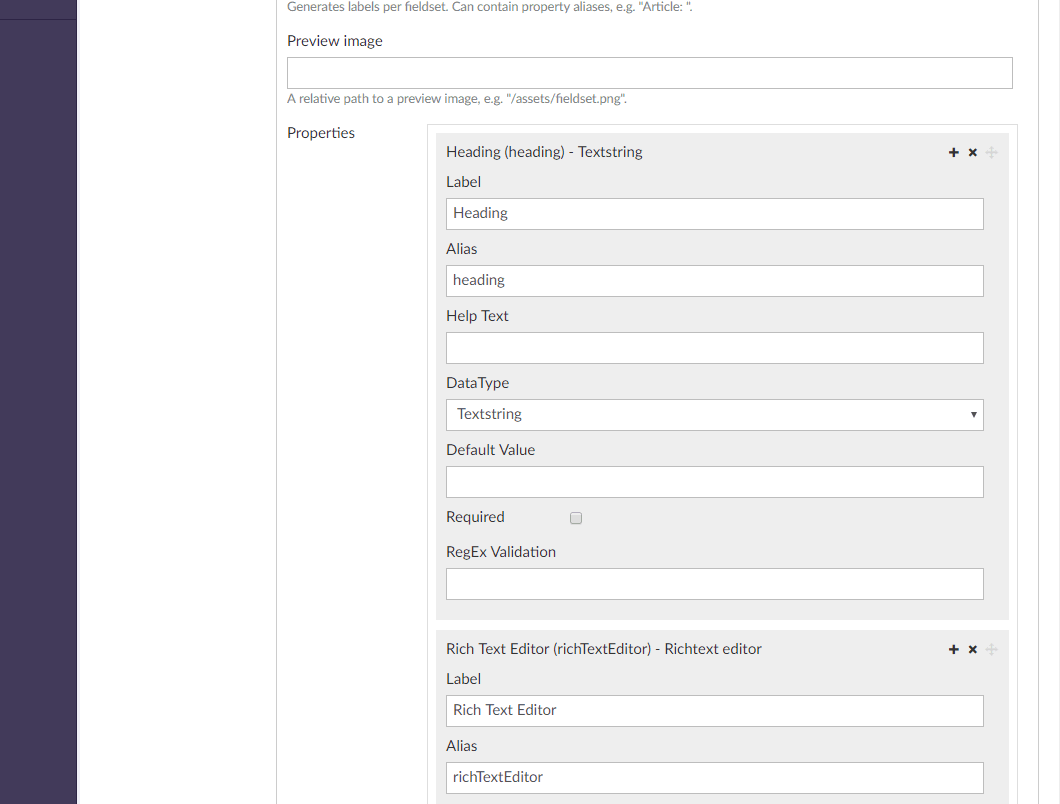Grab the Heading property move handle
The image size is (1060, 804).
point(991,152)
